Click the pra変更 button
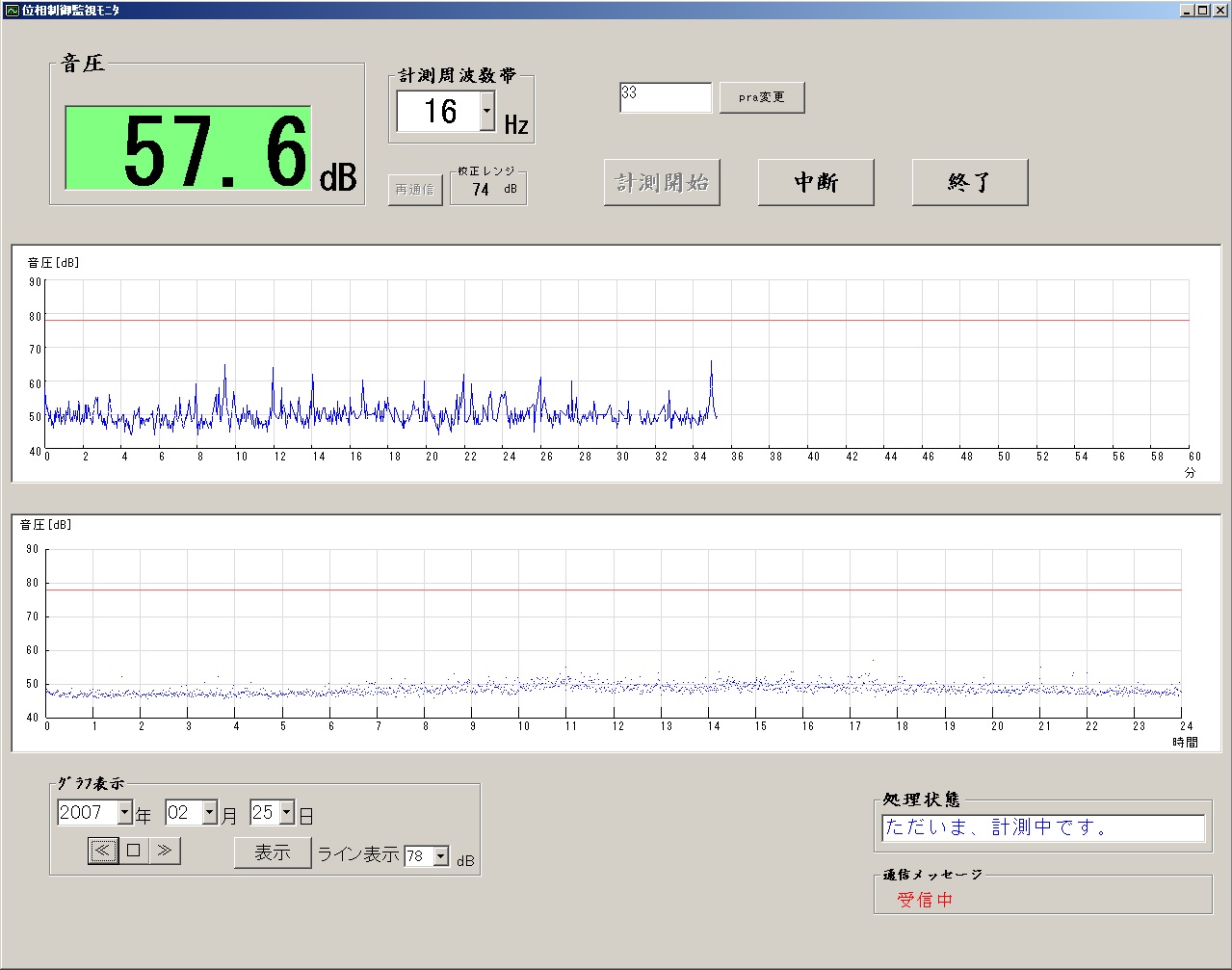 coord(762,97)
